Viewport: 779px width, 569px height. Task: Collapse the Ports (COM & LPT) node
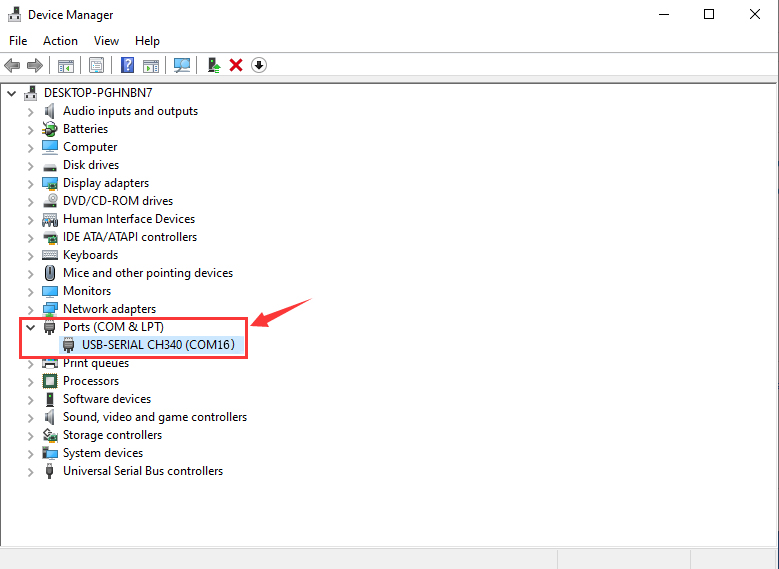click(x=30, y=327)
